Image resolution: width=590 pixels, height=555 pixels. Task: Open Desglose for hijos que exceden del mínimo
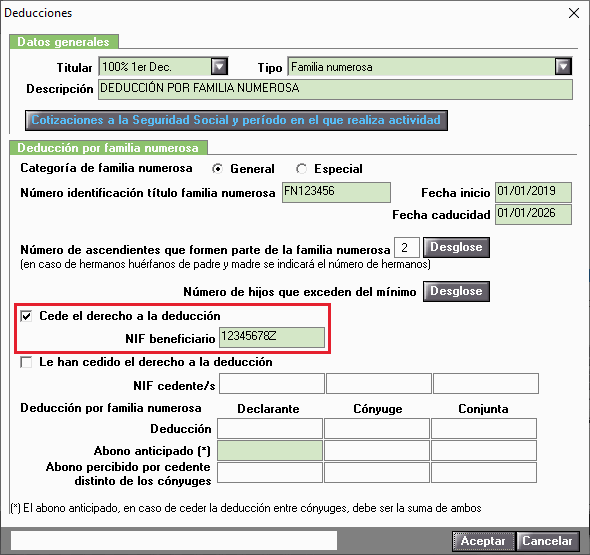tap(456, 292)
